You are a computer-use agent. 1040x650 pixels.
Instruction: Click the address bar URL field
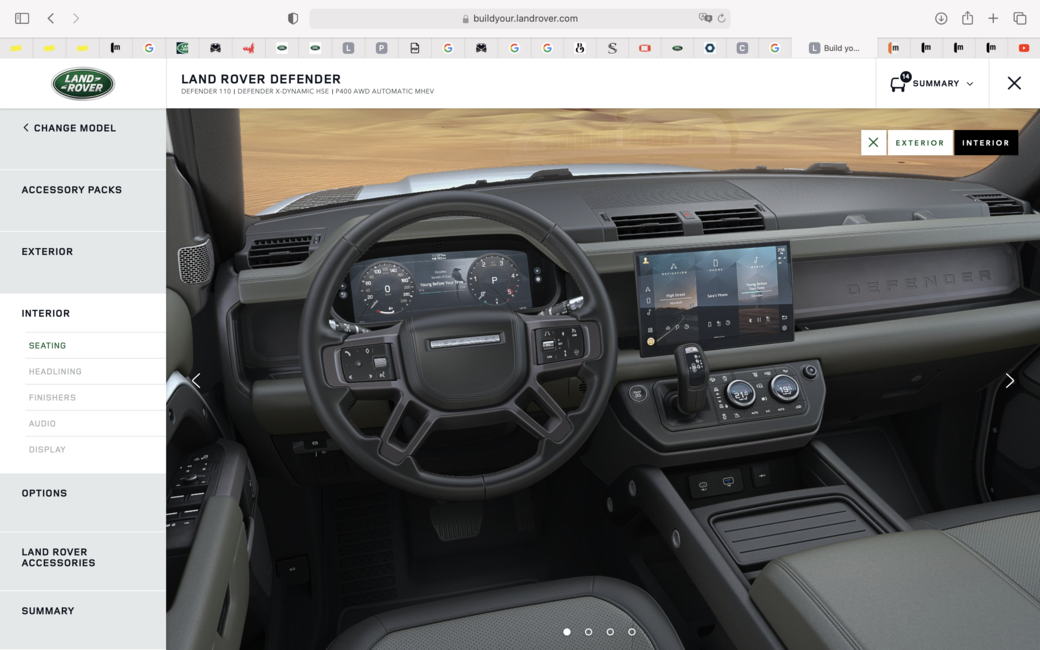click(x=520, y=19)
